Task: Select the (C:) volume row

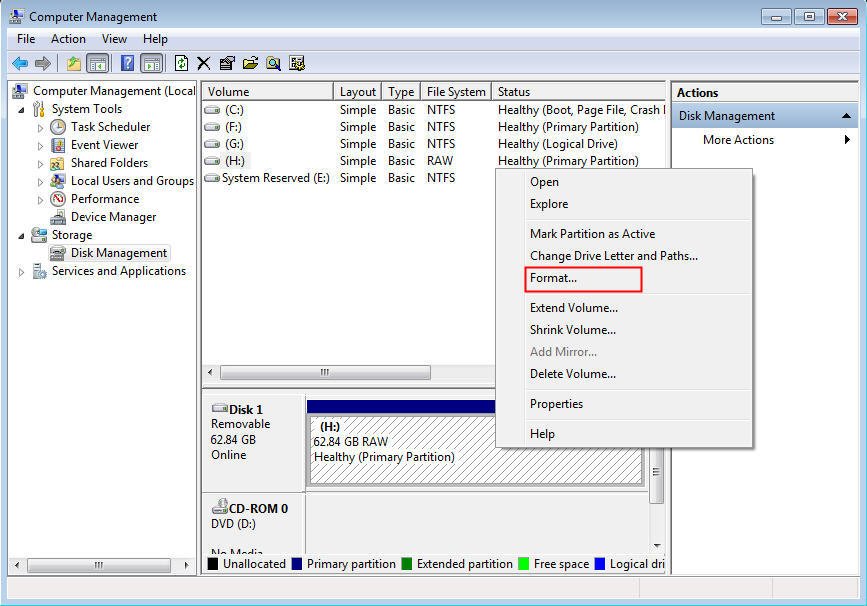Action: (434, 110)
